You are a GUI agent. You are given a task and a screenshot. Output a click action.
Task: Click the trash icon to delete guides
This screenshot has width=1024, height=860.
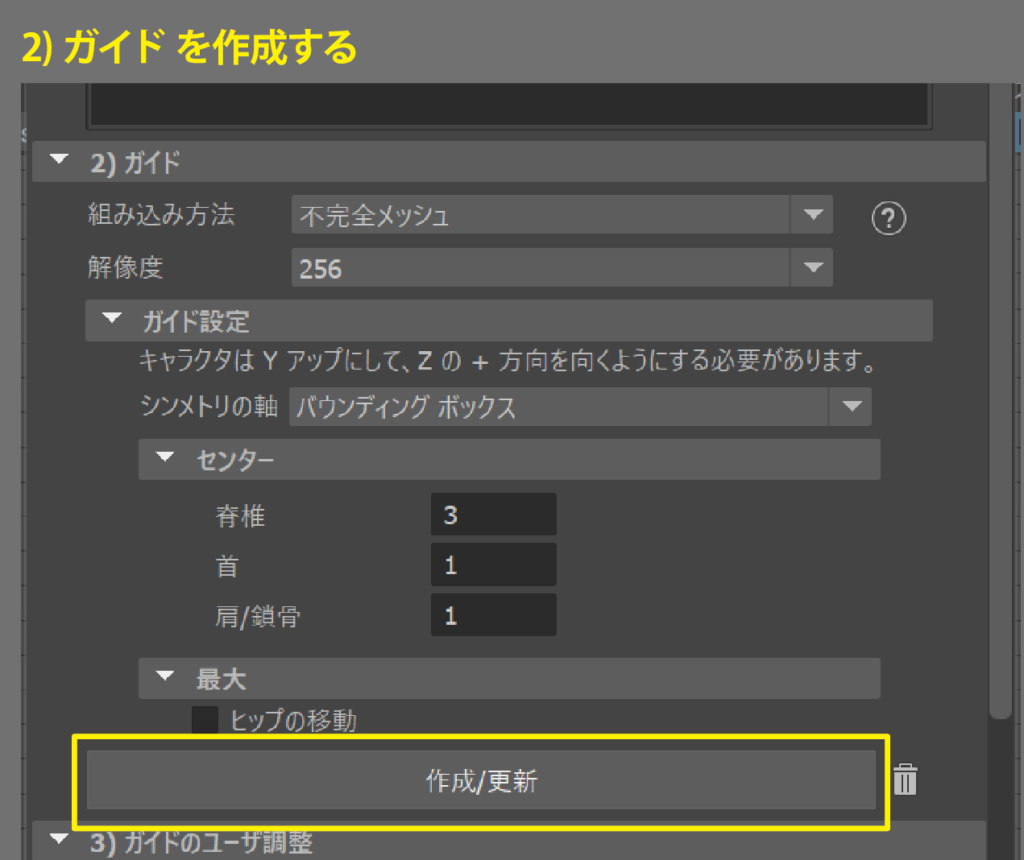click(905, 779)
